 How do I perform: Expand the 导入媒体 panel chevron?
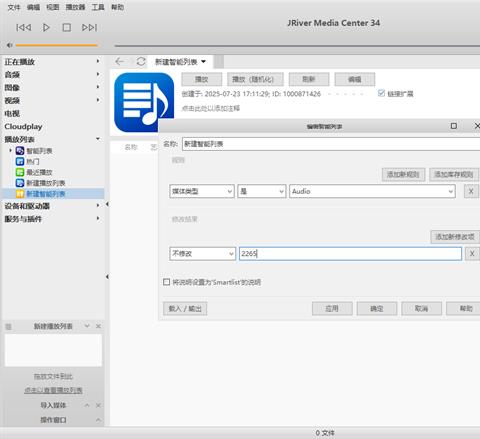click(87, 405)
